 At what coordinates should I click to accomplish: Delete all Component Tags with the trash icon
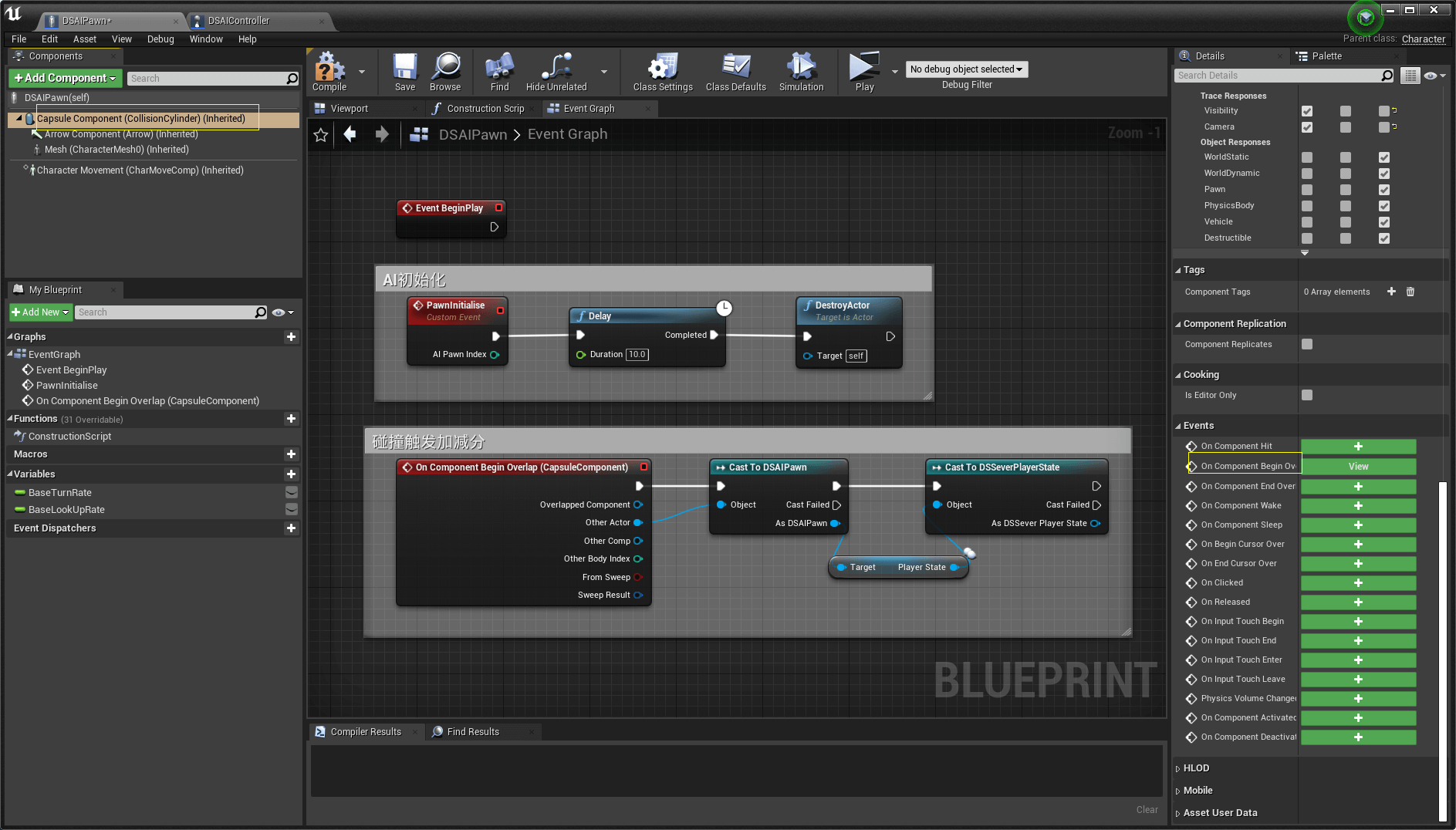pyautogui.click(x=1410, y=292)
